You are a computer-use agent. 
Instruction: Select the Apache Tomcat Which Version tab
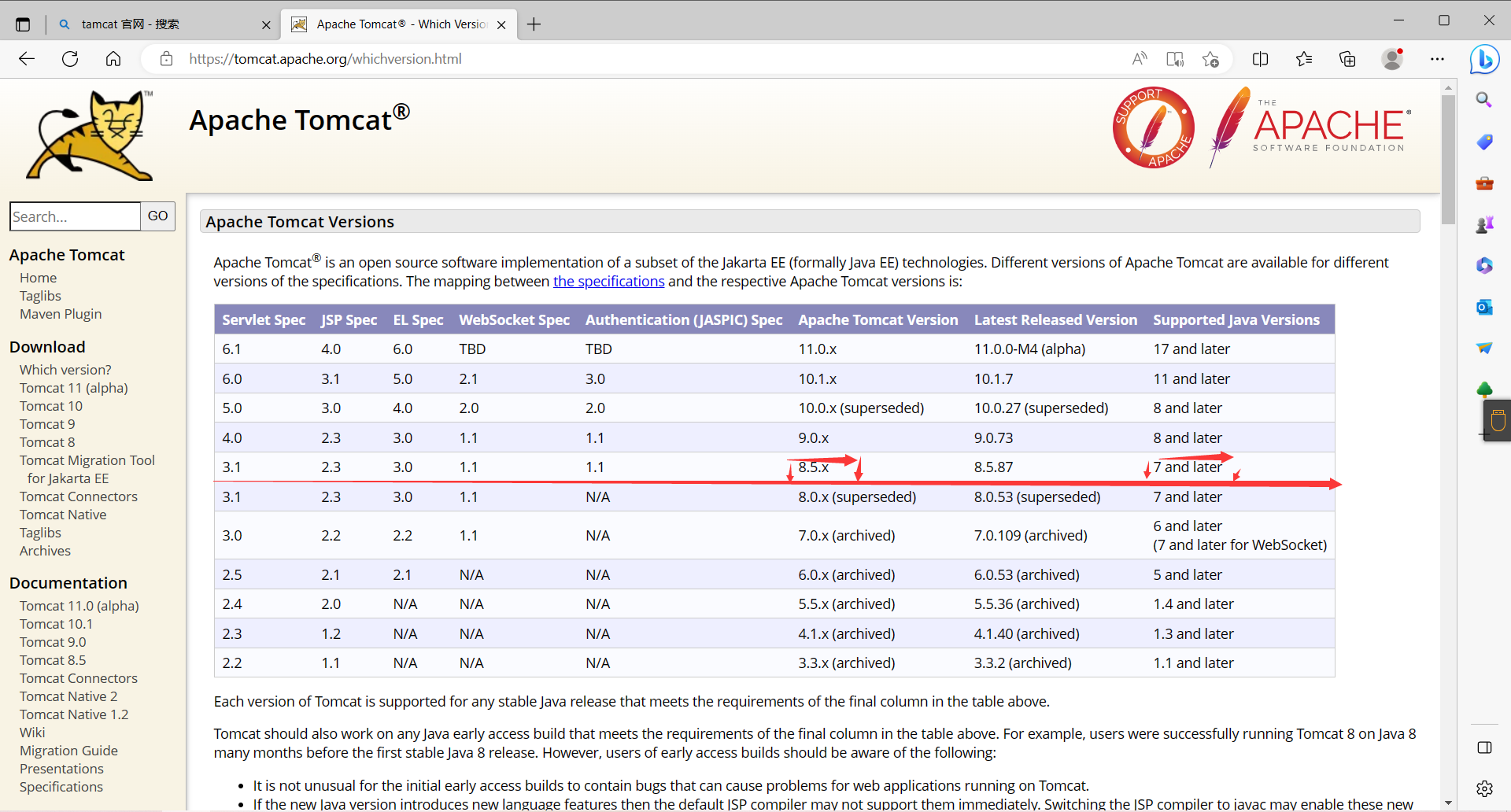(x=400, y=24)
